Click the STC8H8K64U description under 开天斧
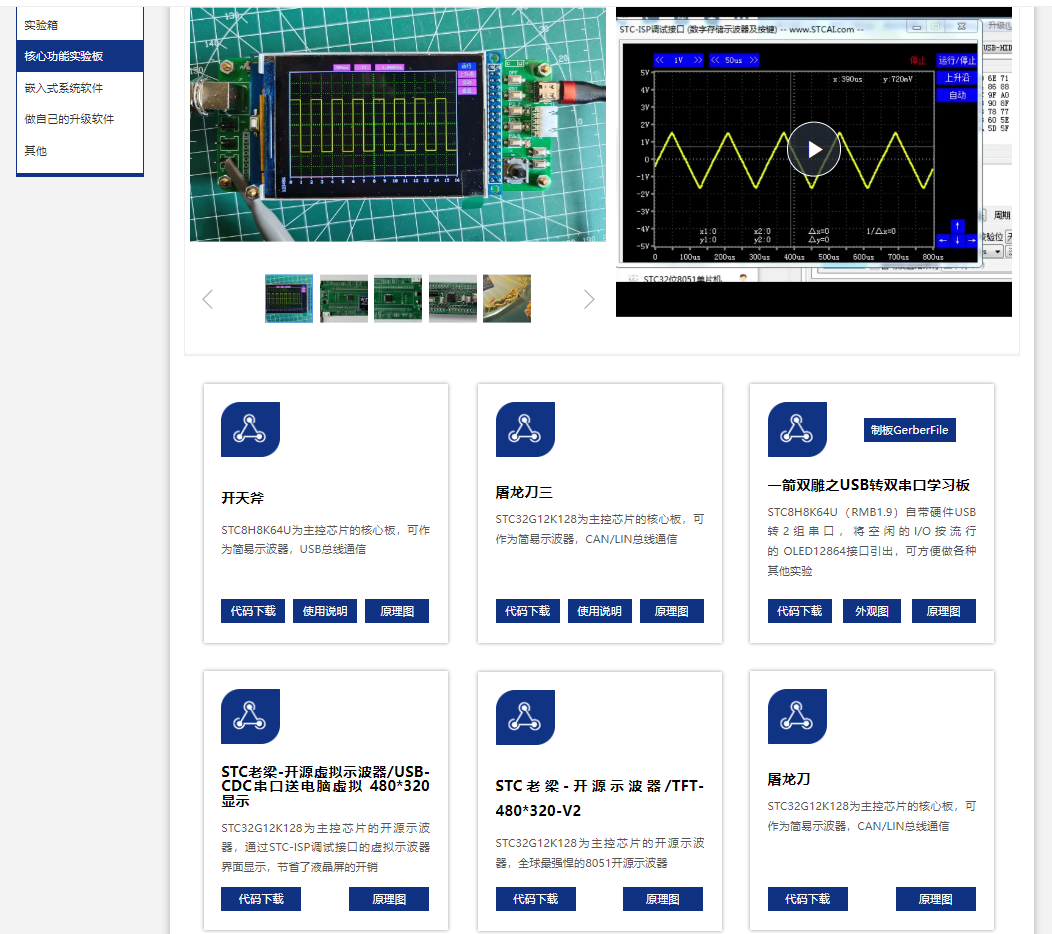 tap(326, 539)
